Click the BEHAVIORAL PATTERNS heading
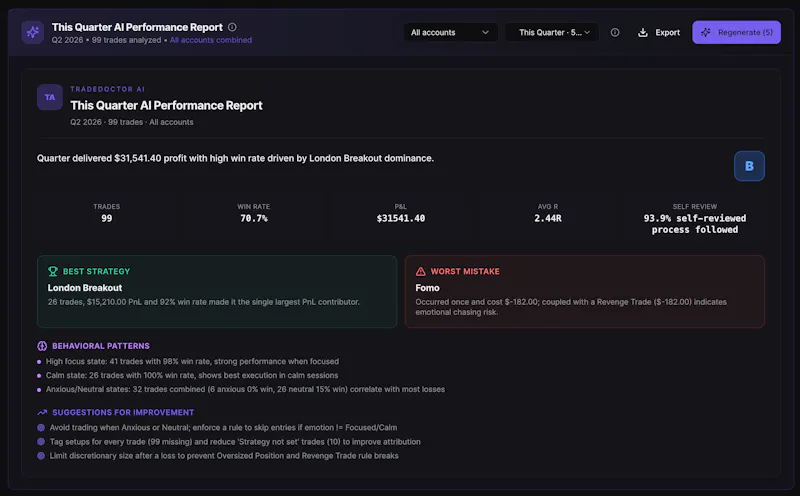 coord(101,345)
